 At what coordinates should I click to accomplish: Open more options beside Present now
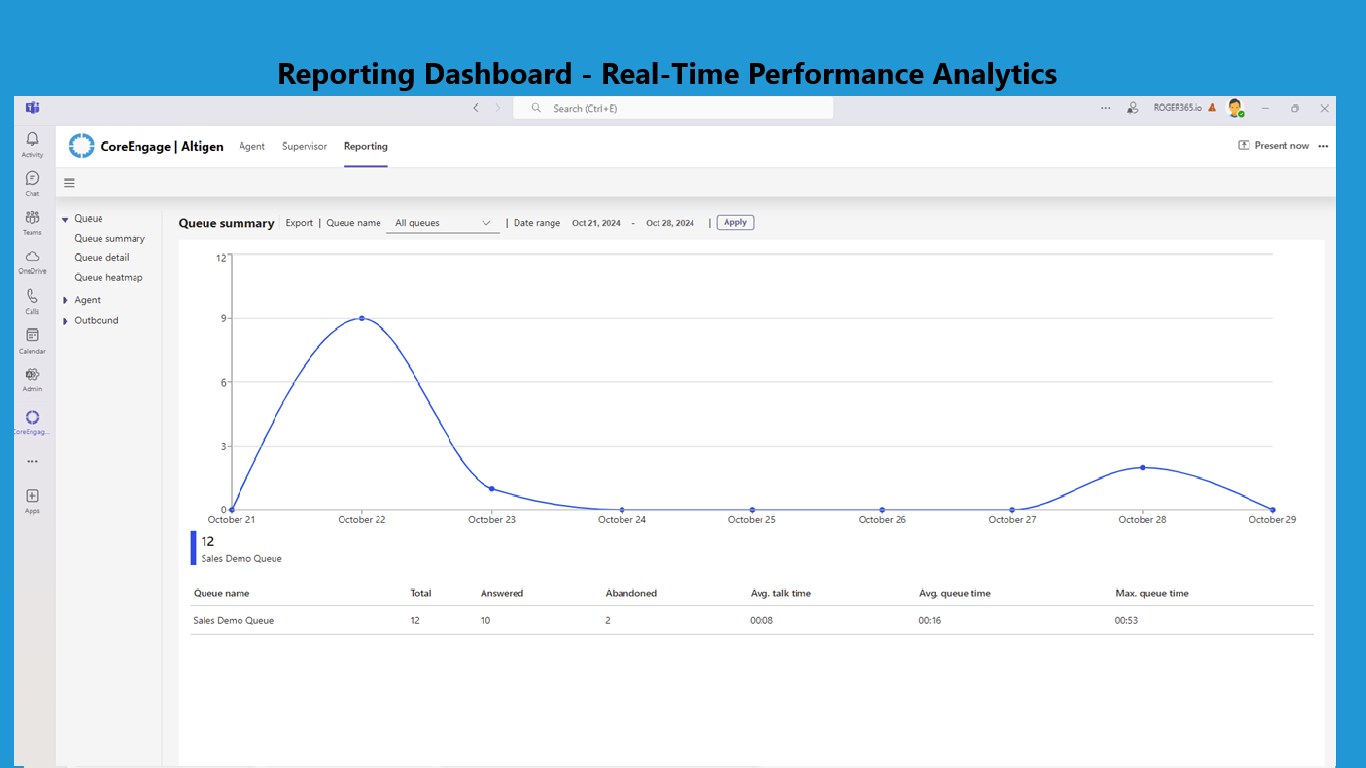point(1323,146)
